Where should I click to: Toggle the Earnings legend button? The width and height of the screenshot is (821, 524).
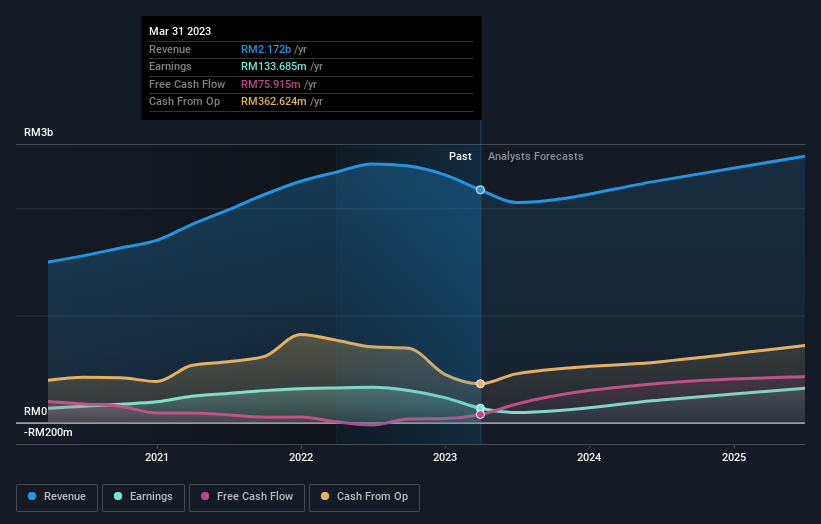tap(143, 497)
